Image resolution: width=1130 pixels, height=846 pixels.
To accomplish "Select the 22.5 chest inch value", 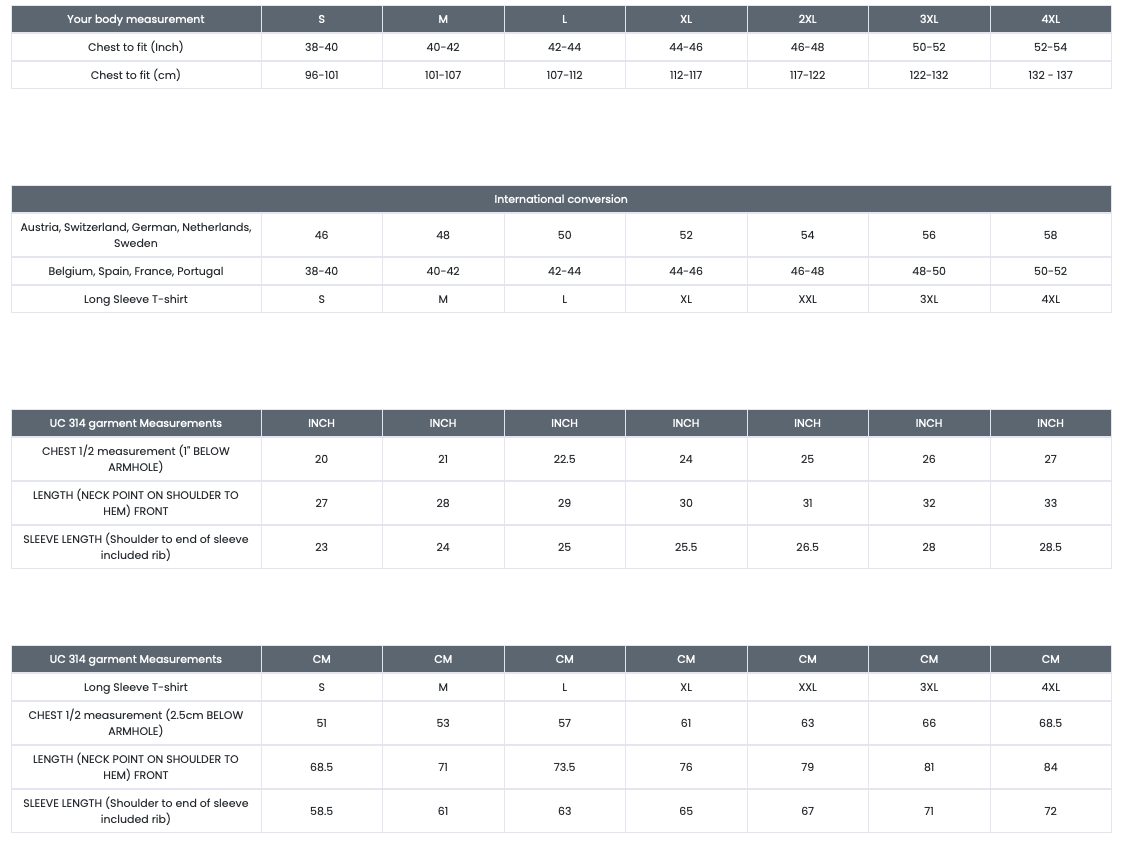I will 564,459.
